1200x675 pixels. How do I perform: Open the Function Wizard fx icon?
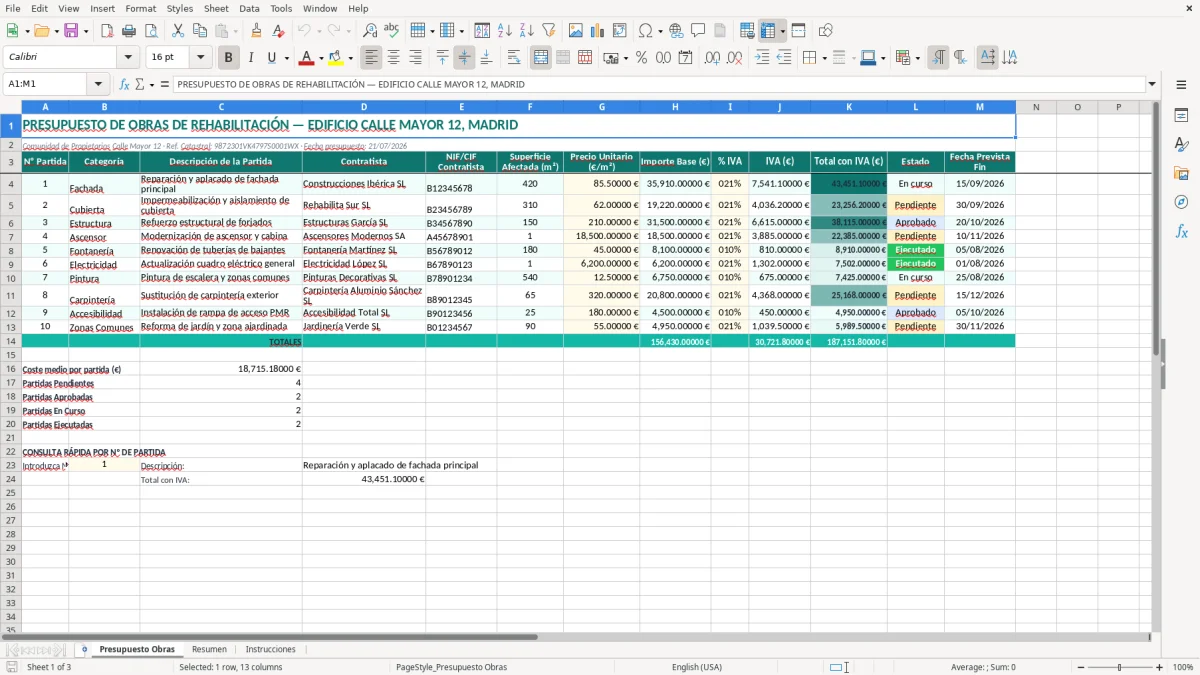tap(124, 84)
